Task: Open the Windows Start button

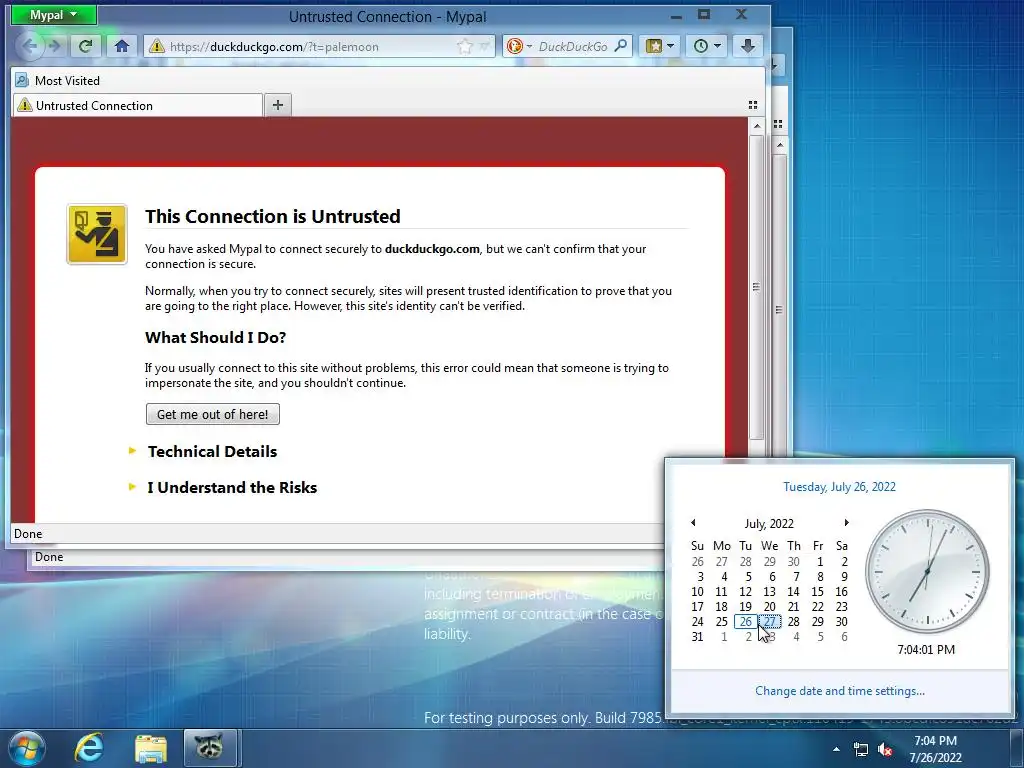Action: click(x=27, y=748)
